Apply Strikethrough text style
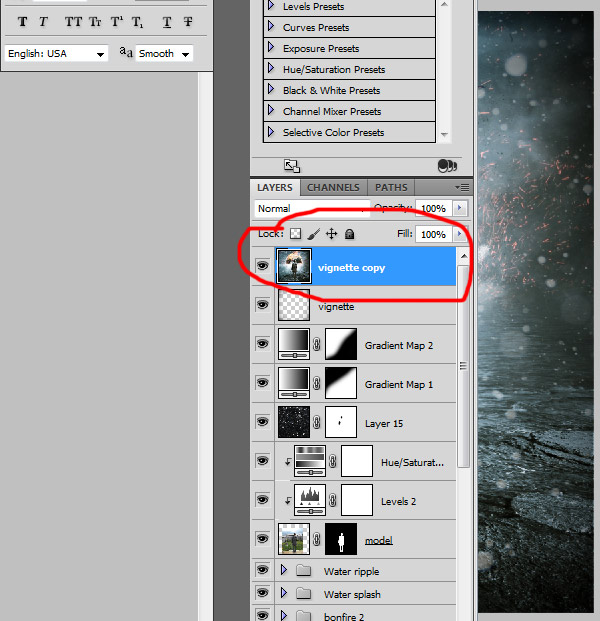The height and width of the screenshot is (621, 600). click(188, 22)
